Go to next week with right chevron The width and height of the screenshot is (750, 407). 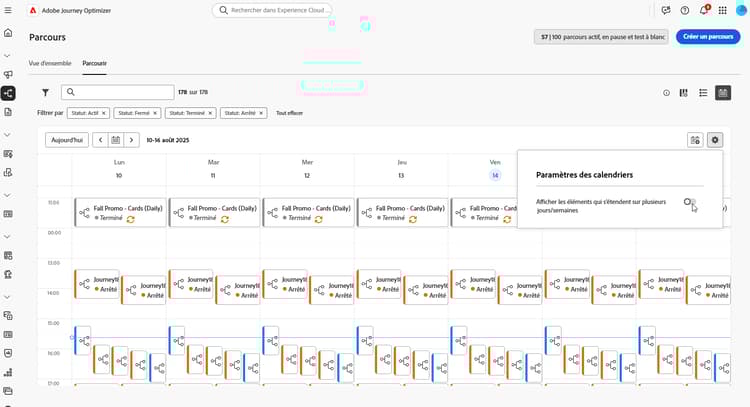pyautogui.click(x=132, y=140)
